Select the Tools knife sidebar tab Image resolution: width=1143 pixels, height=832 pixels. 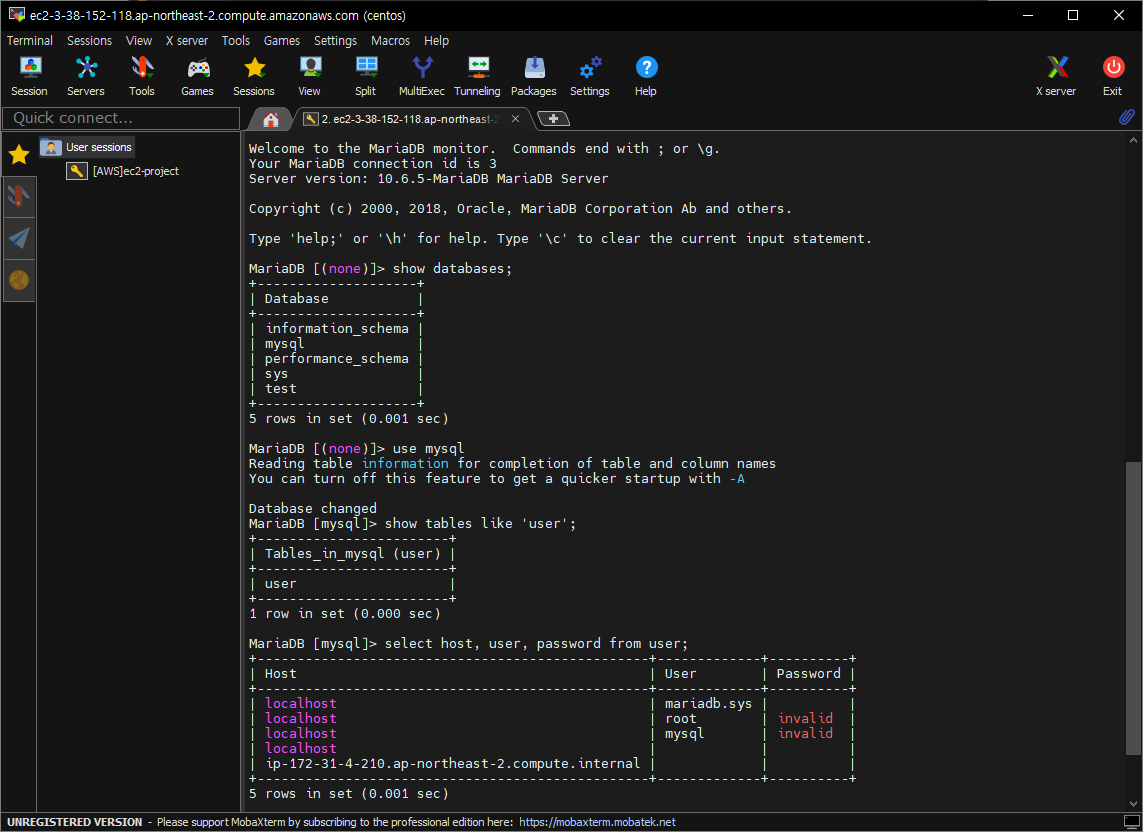click(18, 196)
